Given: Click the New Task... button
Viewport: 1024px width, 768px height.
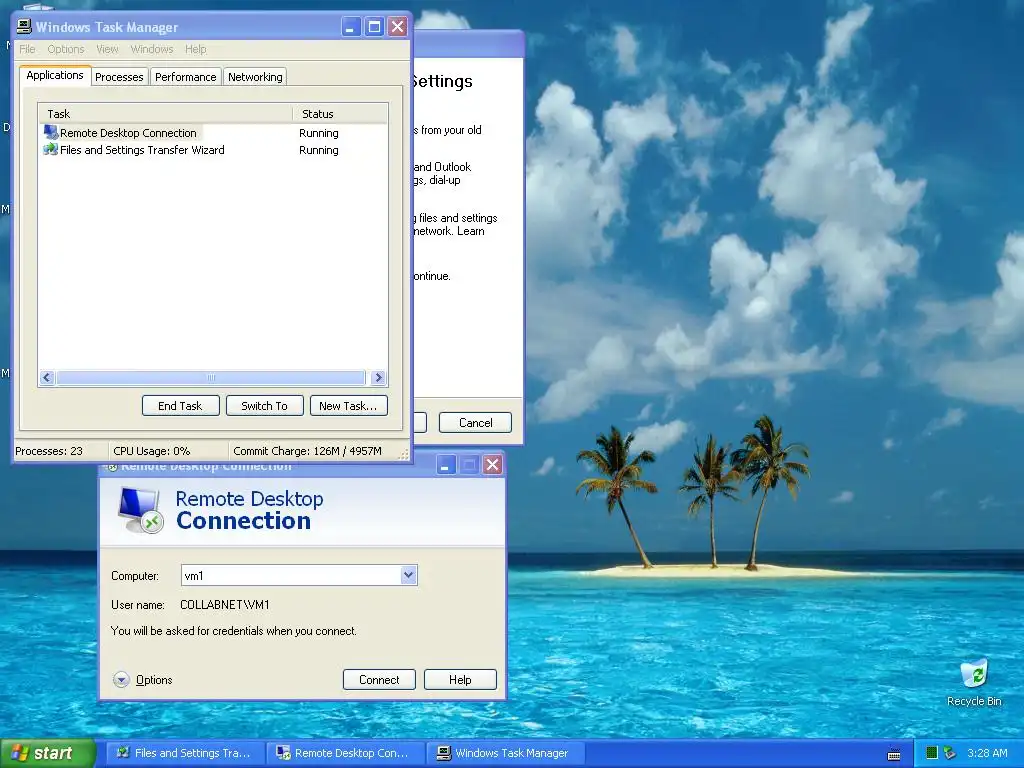Looking at the screenshot, I should (348, 406).
